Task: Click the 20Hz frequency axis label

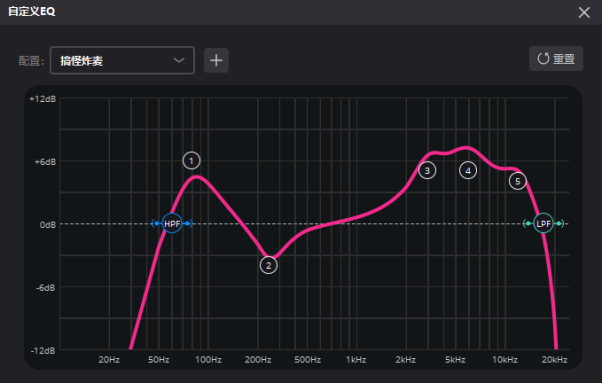Action: (x=109, y=360)
